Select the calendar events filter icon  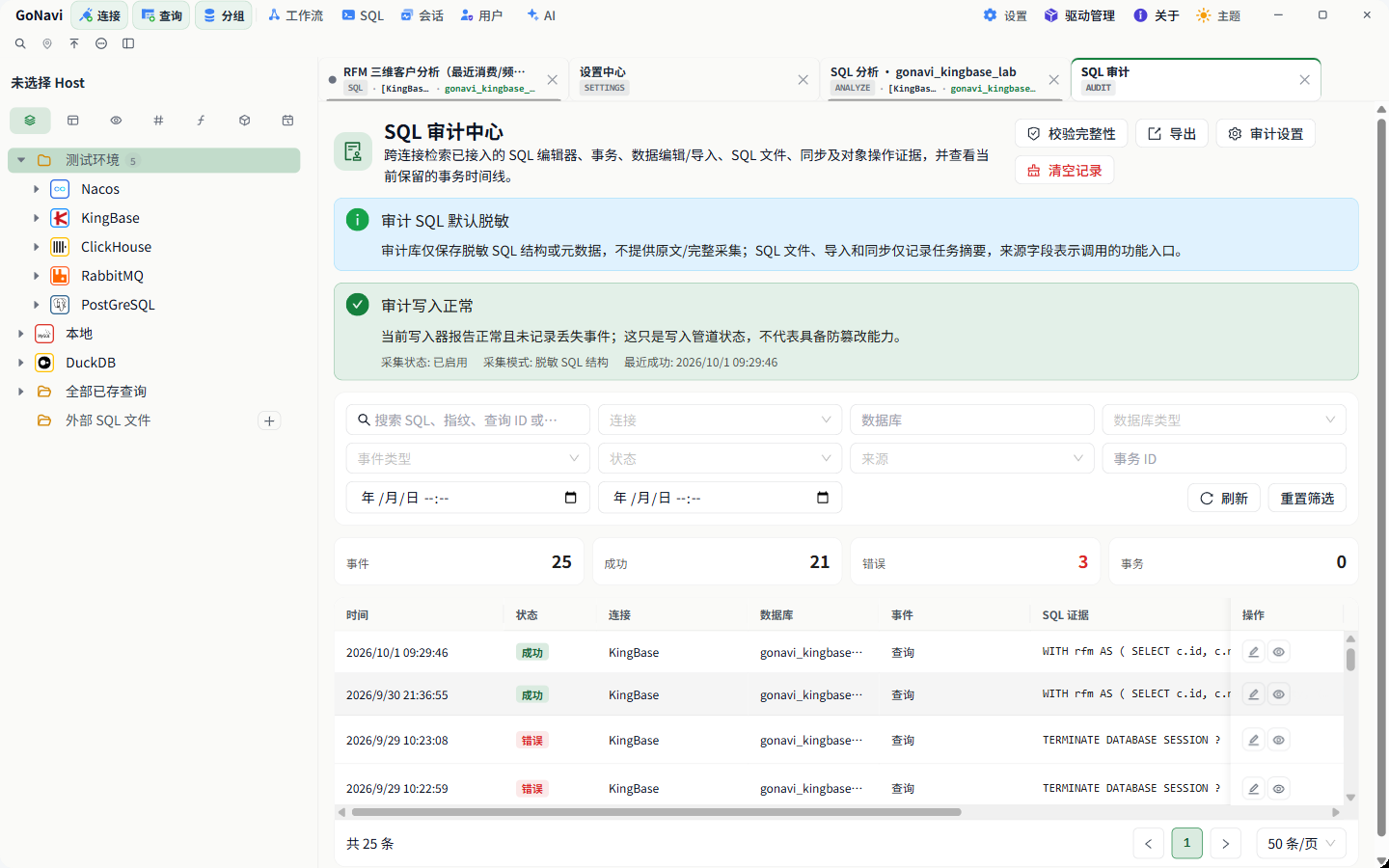pyautogui.click(x=287, y=121)
